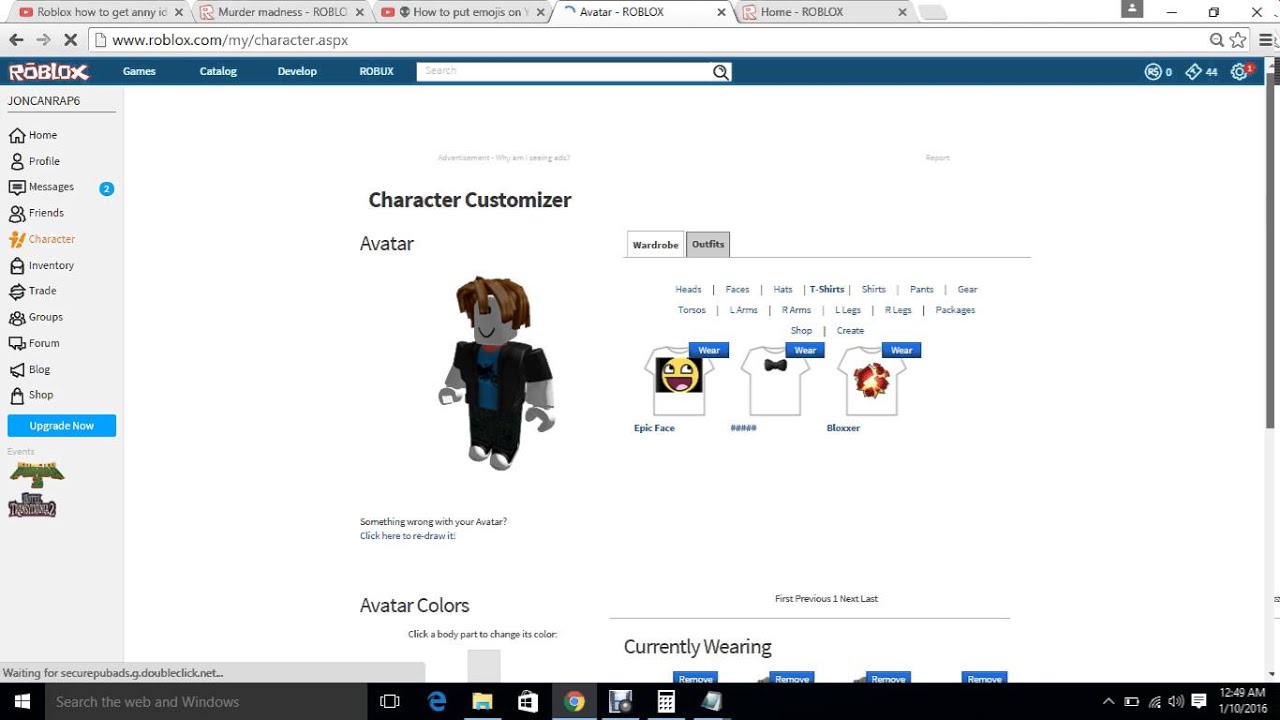Open the Chrome menu hamburger icon
Image resolution: width=1280 pixels, height=720 pixels.
(x=1266, y=40)
